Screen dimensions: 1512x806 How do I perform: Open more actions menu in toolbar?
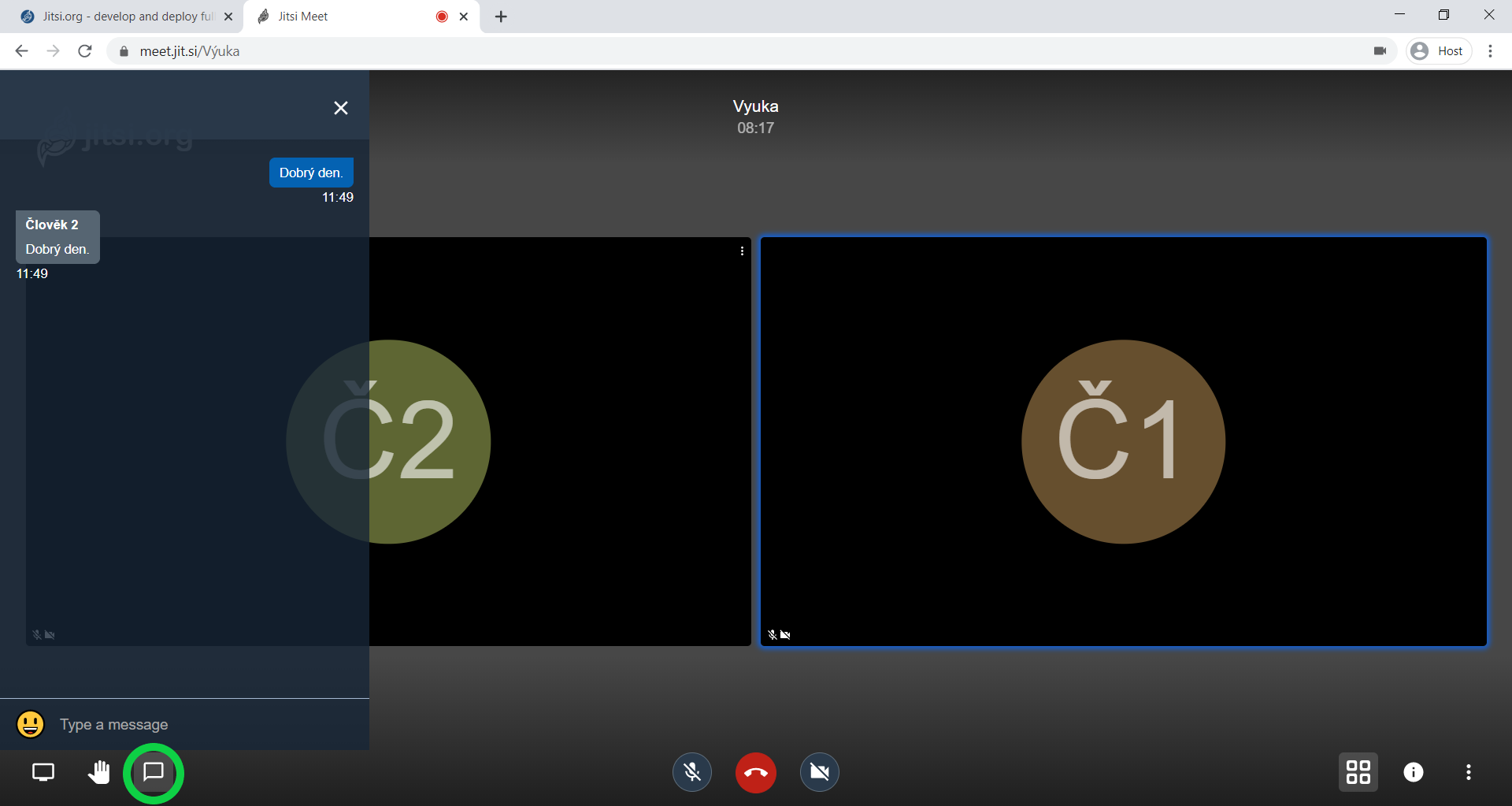(1469, 772)
